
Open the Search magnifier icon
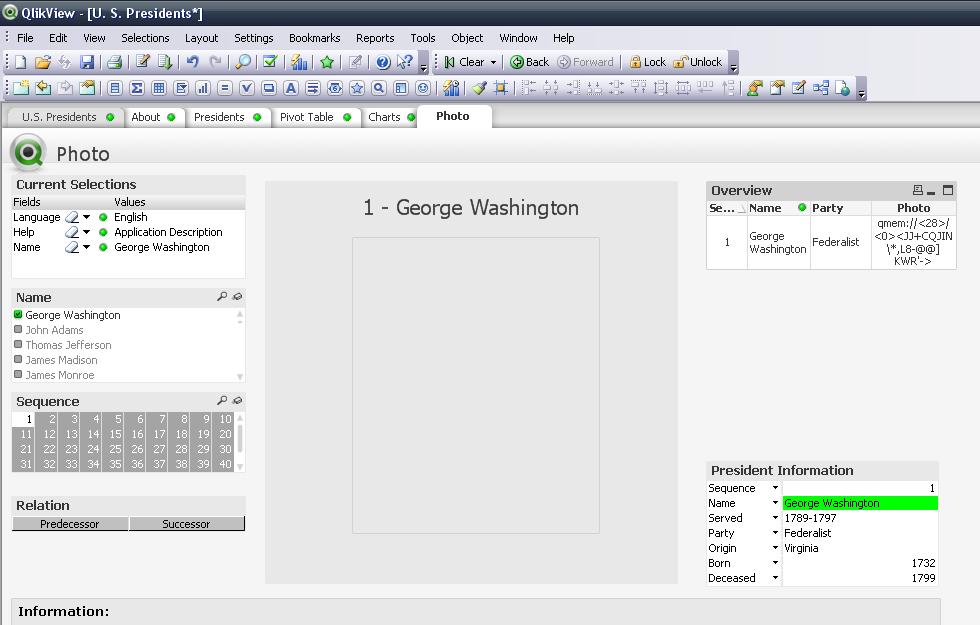[243, 62]
